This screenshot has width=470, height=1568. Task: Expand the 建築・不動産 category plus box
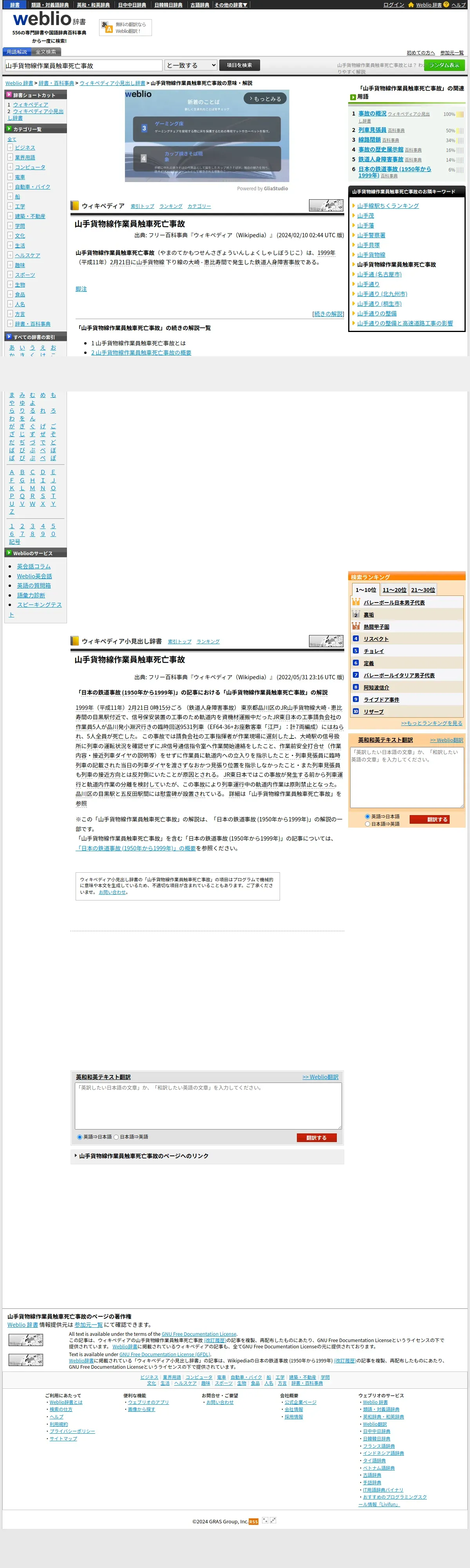pos(10,216)
